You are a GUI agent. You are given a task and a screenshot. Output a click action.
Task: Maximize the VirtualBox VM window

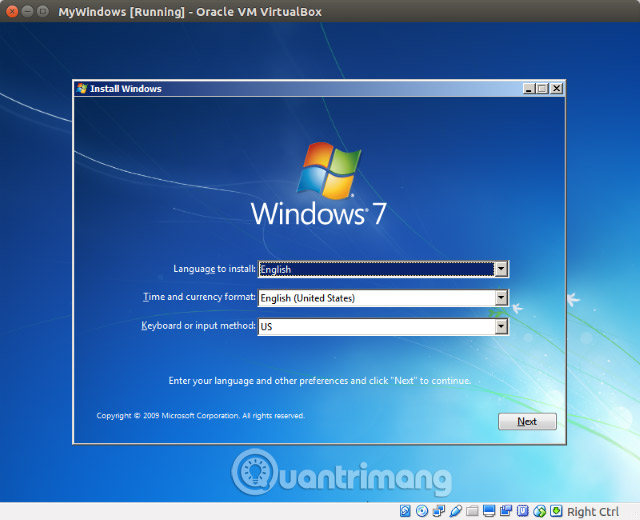[x=42, y=11]
